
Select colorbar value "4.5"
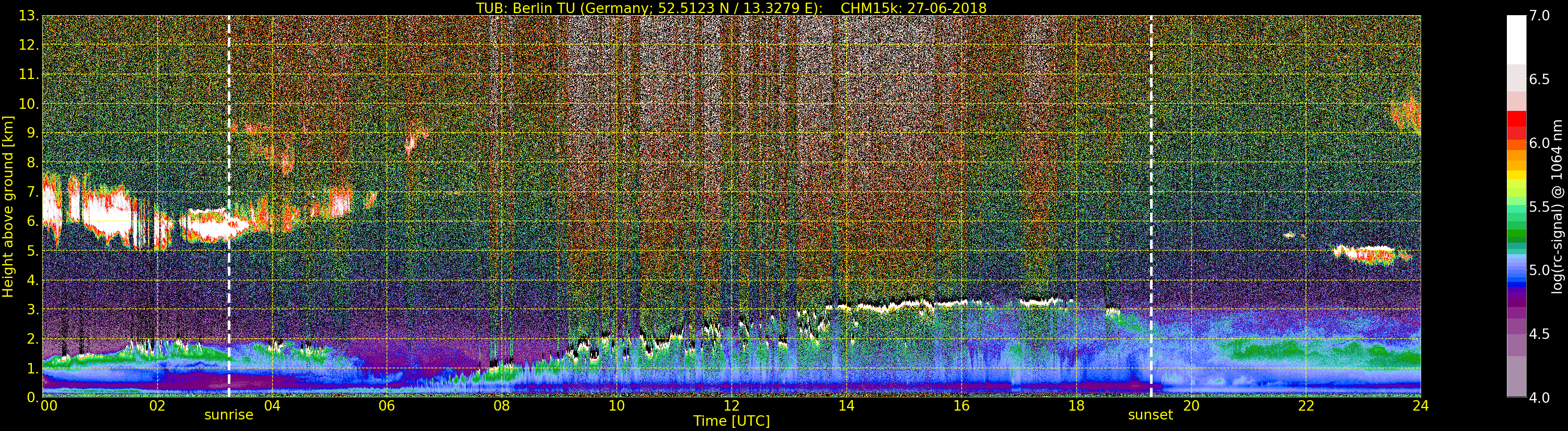click(1539, 334)
